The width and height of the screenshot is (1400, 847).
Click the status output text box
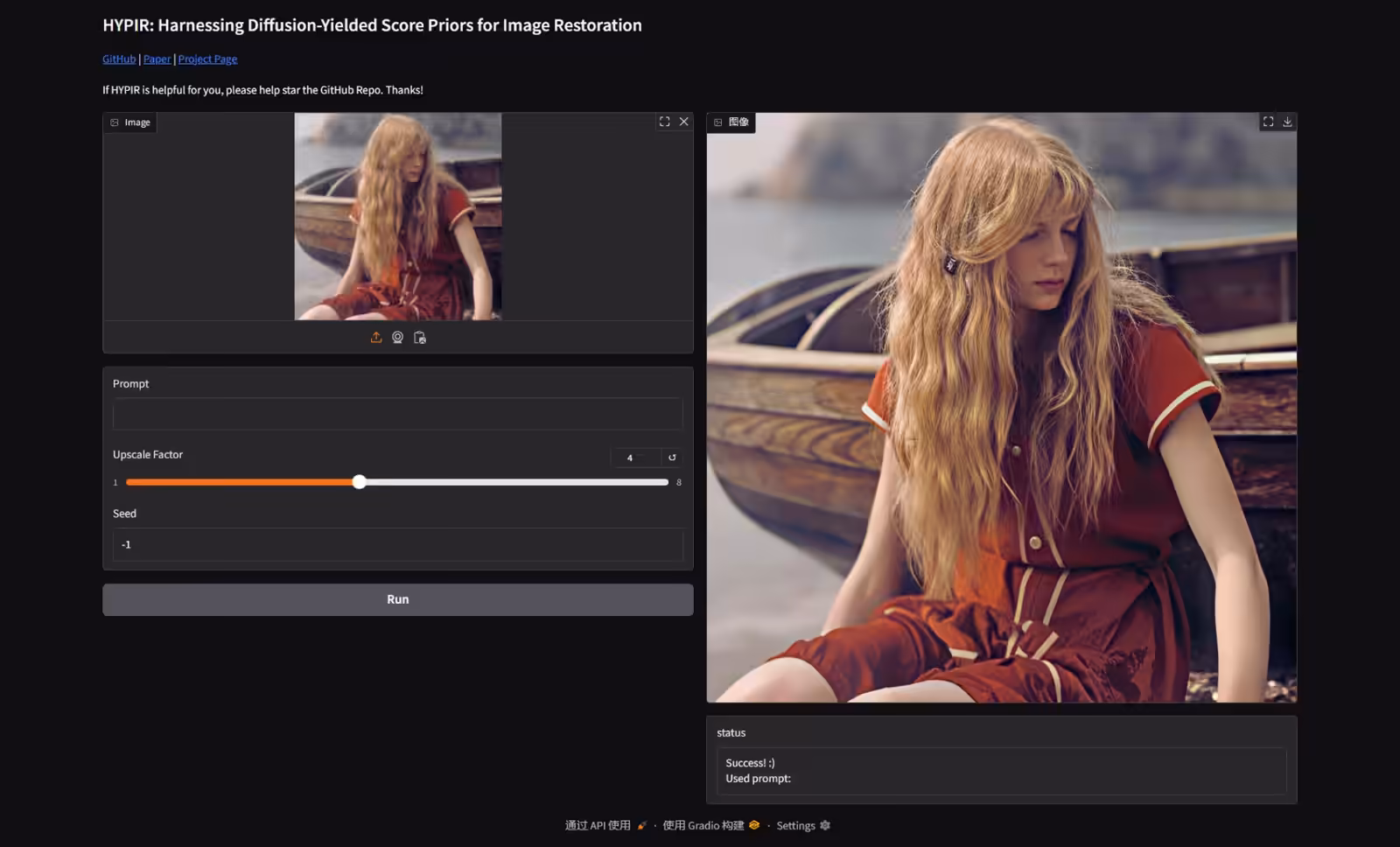[1001, 771]
